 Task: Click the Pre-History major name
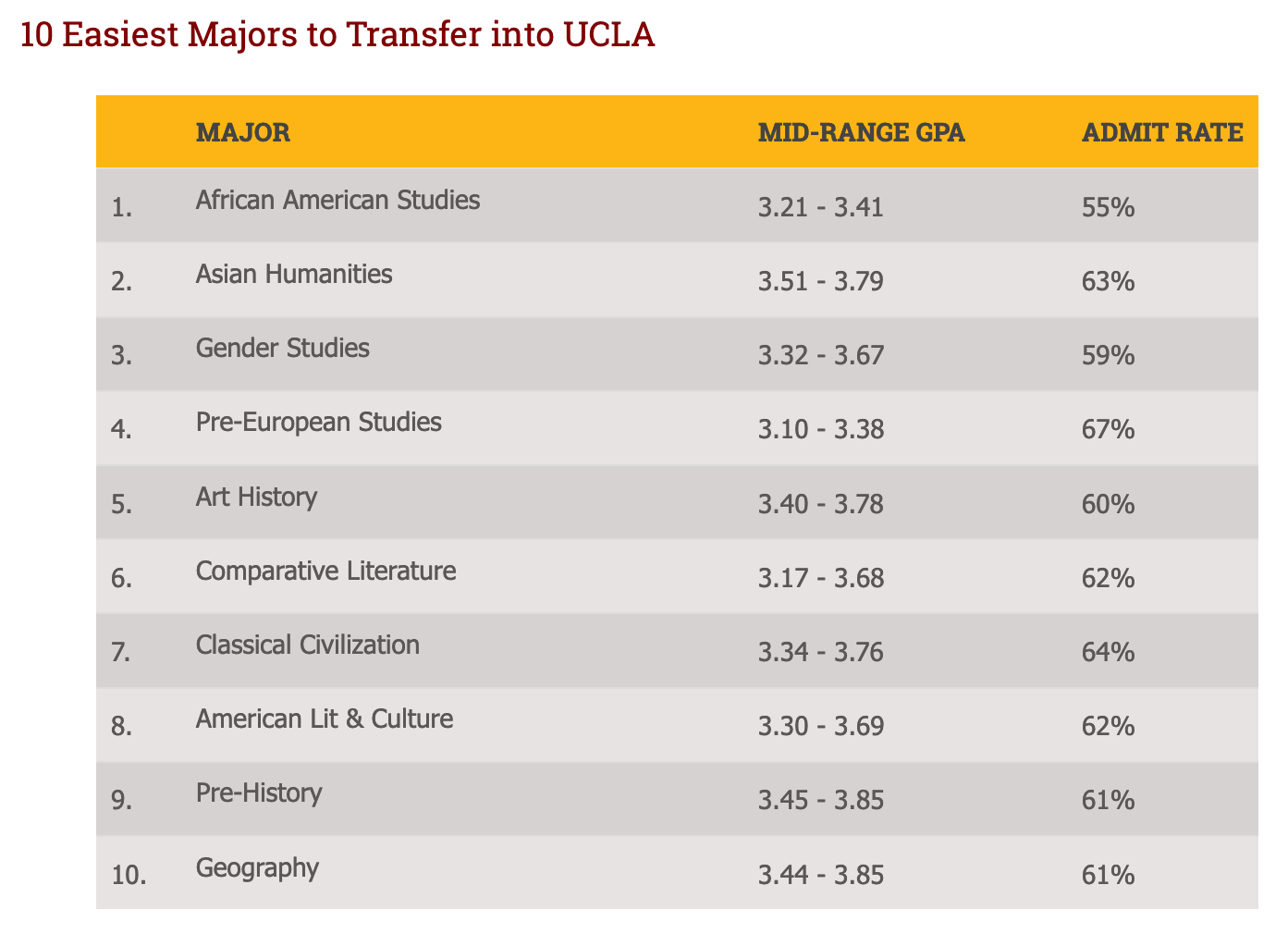click(259, 793)
